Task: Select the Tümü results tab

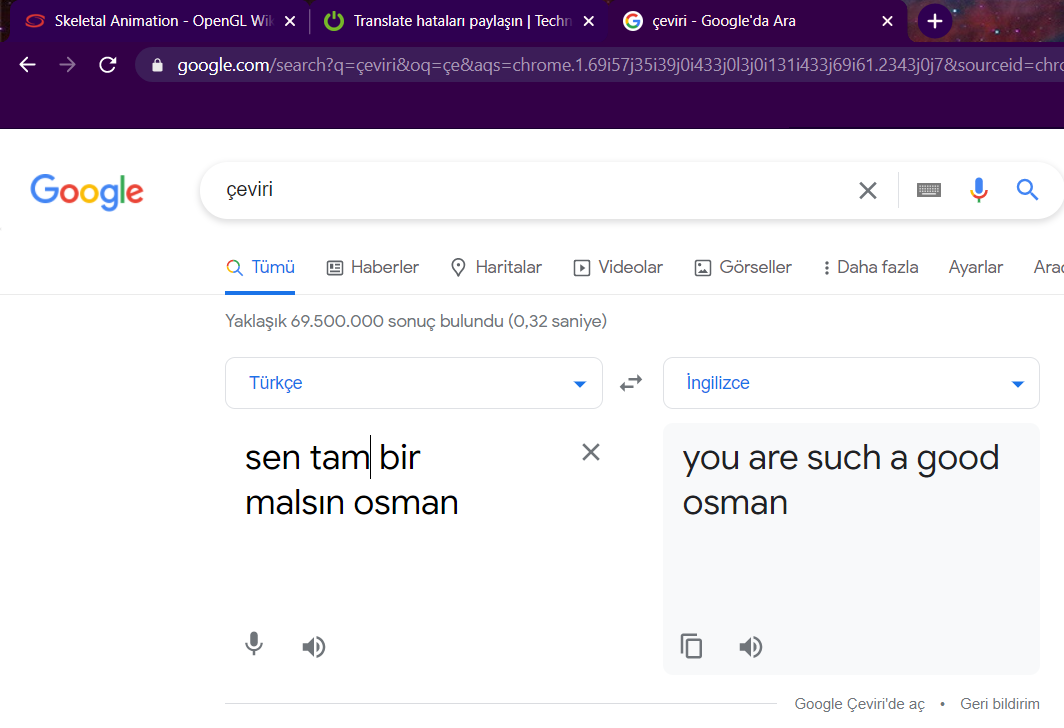Action: [x=260, y=267]
